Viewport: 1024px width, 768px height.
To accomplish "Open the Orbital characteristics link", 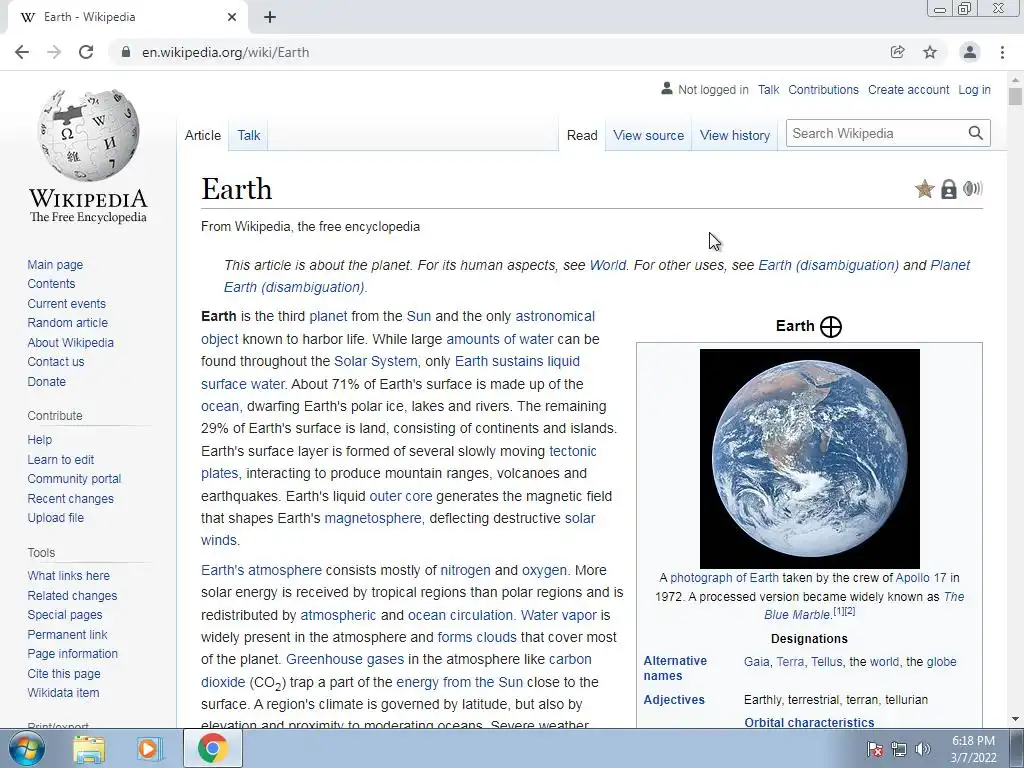I will click(809, 722).
